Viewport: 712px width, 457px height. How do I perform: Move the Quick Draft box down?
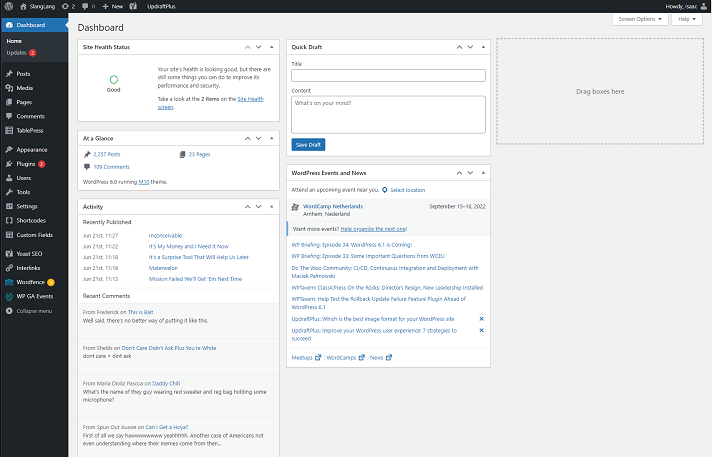[x=470, y=47]
